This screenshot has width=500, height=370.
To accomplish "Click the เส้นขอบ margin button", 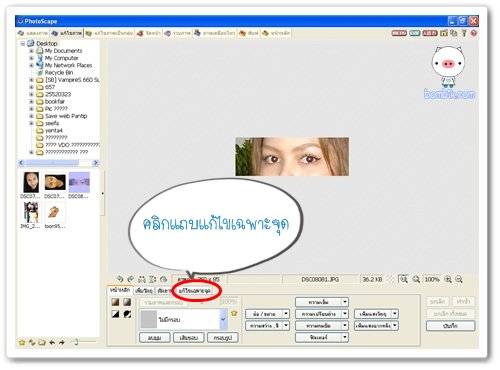I will point(189,337).
